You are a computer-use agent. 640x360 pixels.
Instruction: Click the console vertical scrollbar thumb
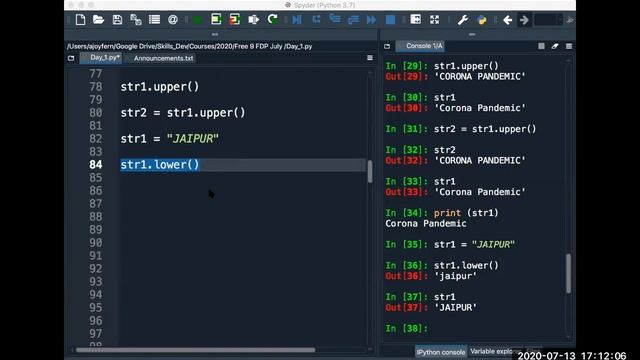point(569,273)
